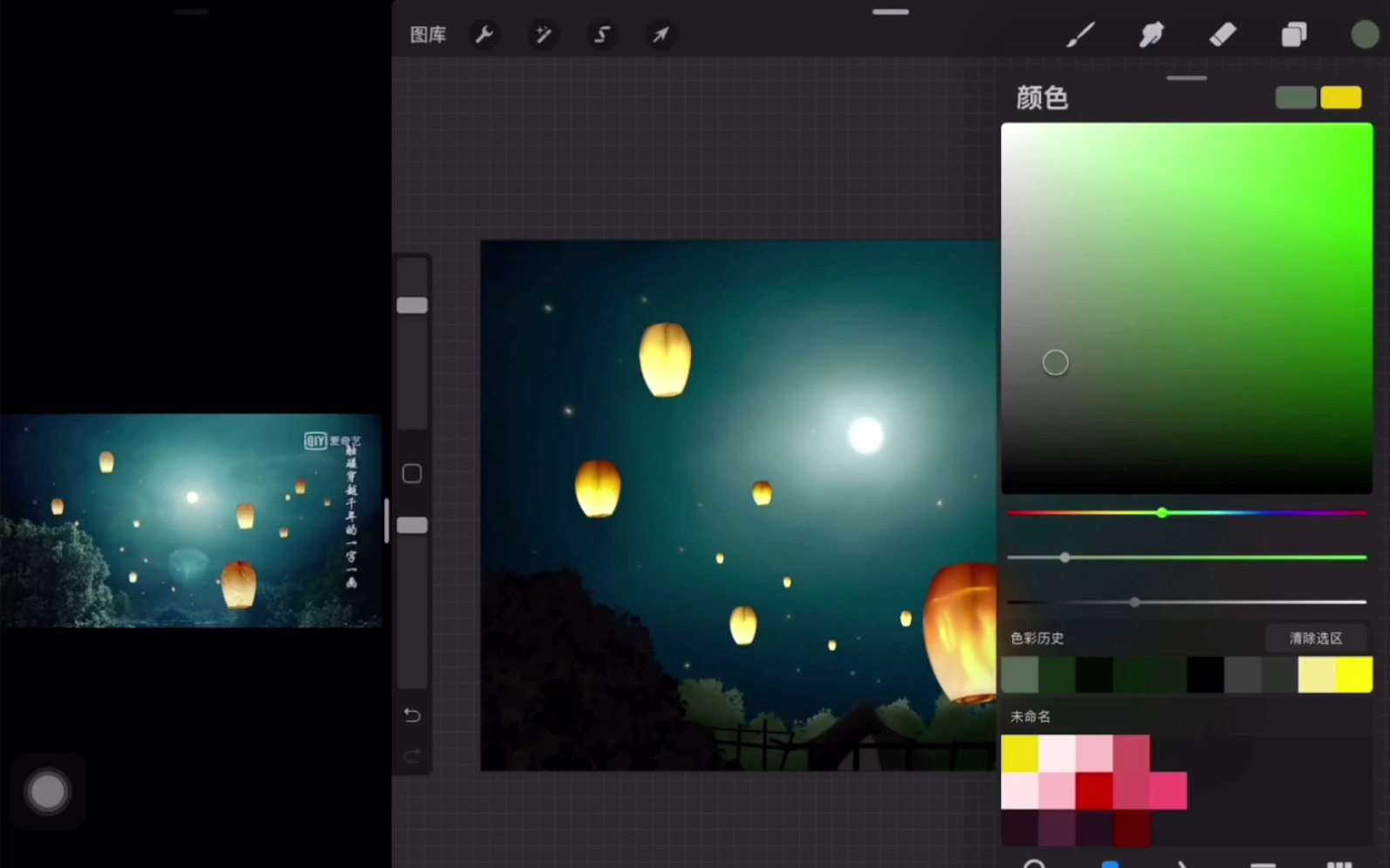This screenshot has height=868, width=1390.
Task: Click the brush opacity sidebar slider handle
Action: (x=412, y=525)
